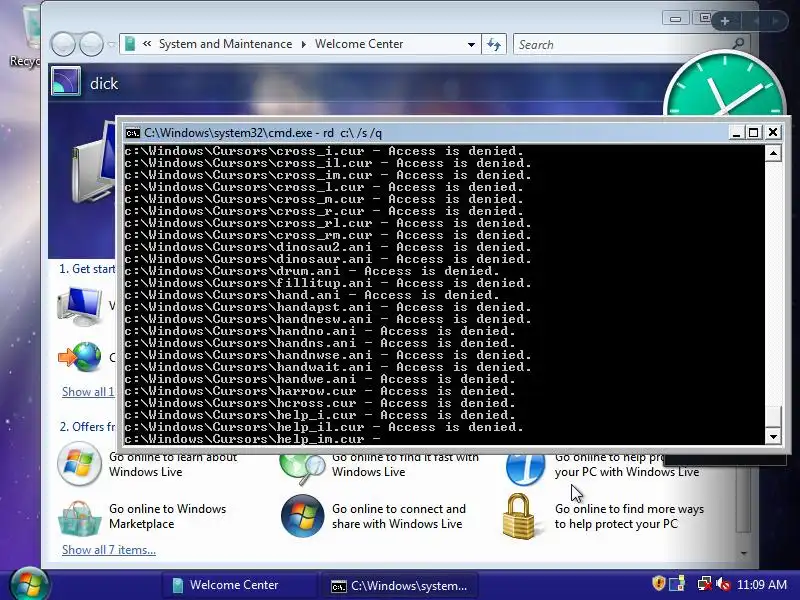Click the 2. Offers section heading
This screenshot has height=600, width=800.
[87, 427]
